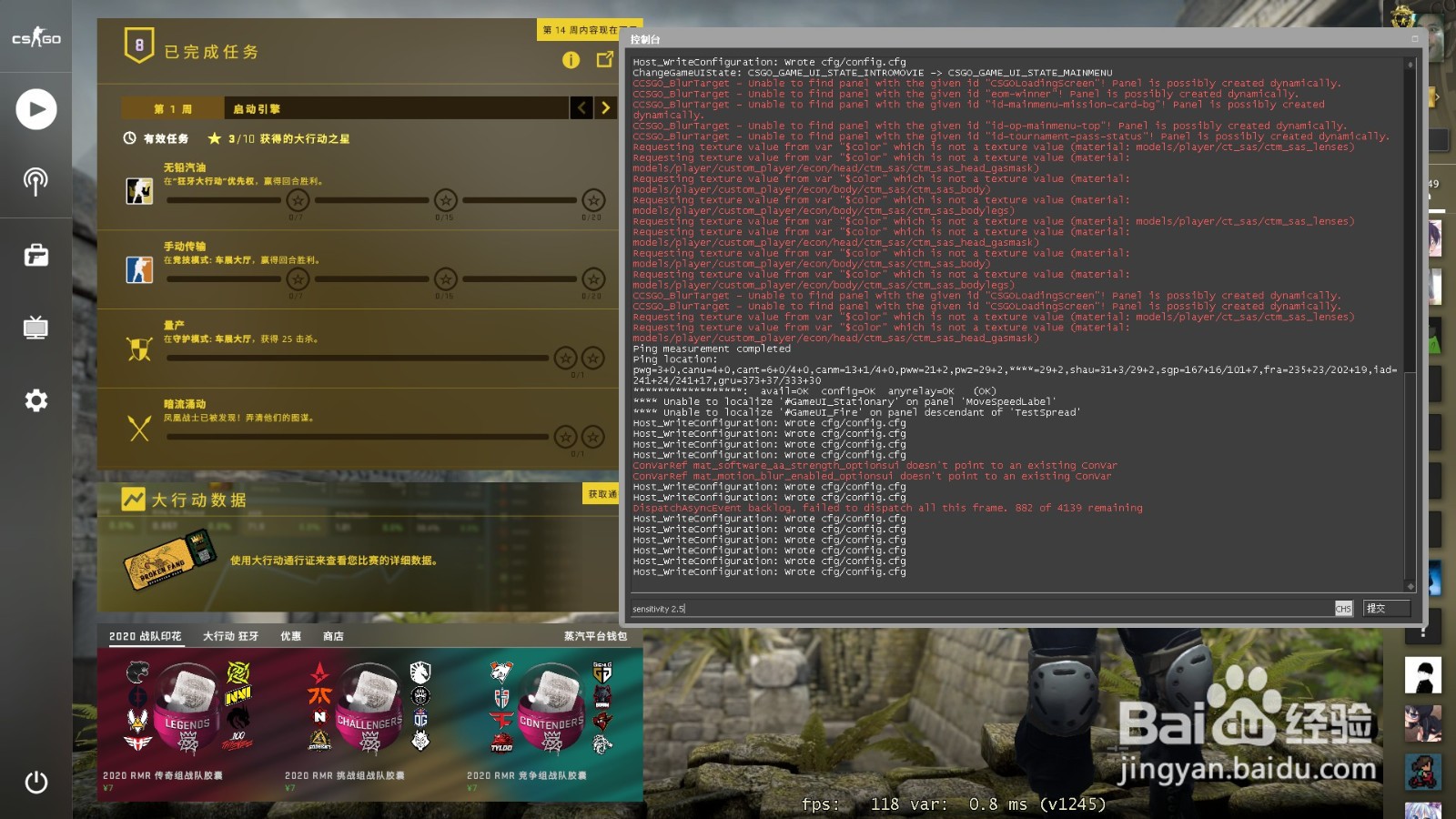Click the info icon on 已完成任务 panel
The height and width of the screenshot is (819, 1456).
click(x=571, y=59)
